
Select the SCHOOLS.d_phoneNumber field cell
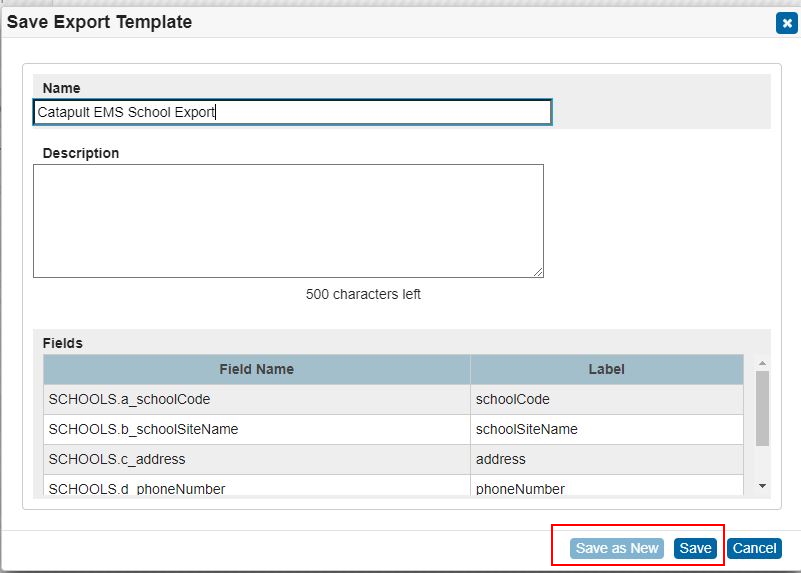point(256,485)
